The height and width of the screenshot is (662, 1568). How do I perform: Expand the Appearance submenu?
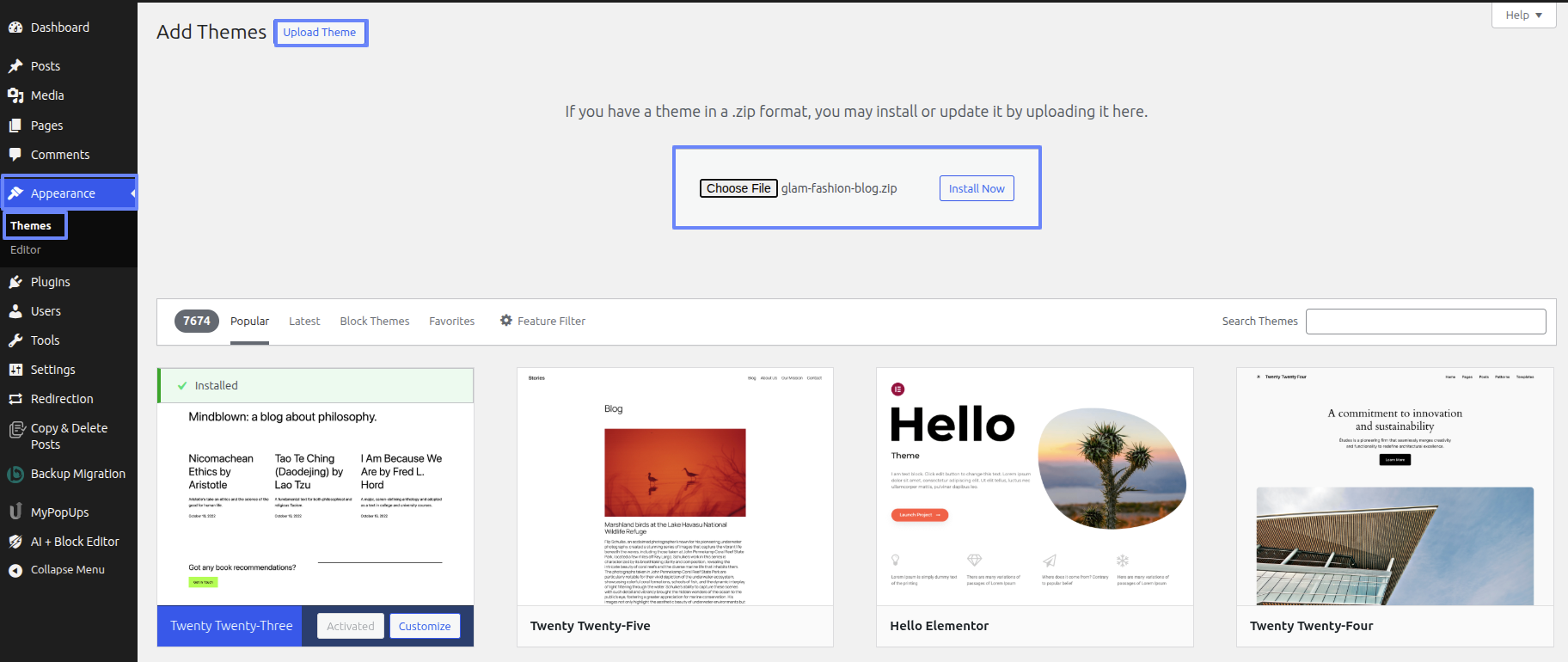(x=63, y=193)
